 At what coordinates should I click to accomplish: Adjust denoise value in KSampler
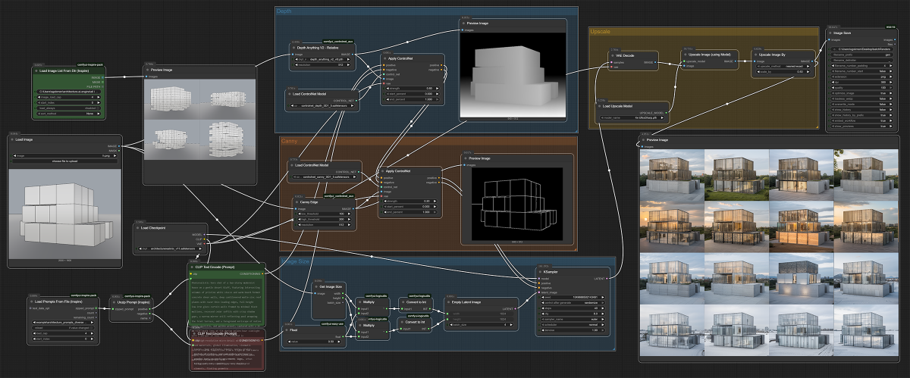click(572, 330)
